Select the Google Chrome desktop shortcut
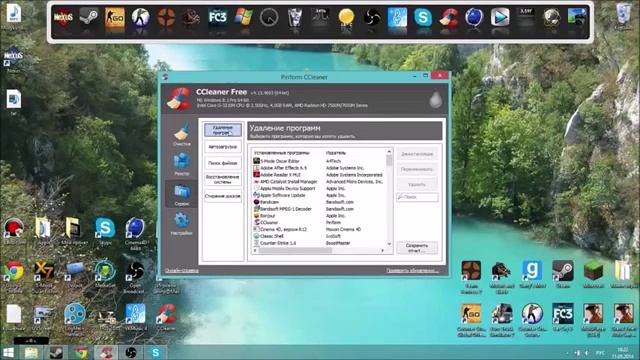Screen dimensions: 640x360 coord(13,277)
